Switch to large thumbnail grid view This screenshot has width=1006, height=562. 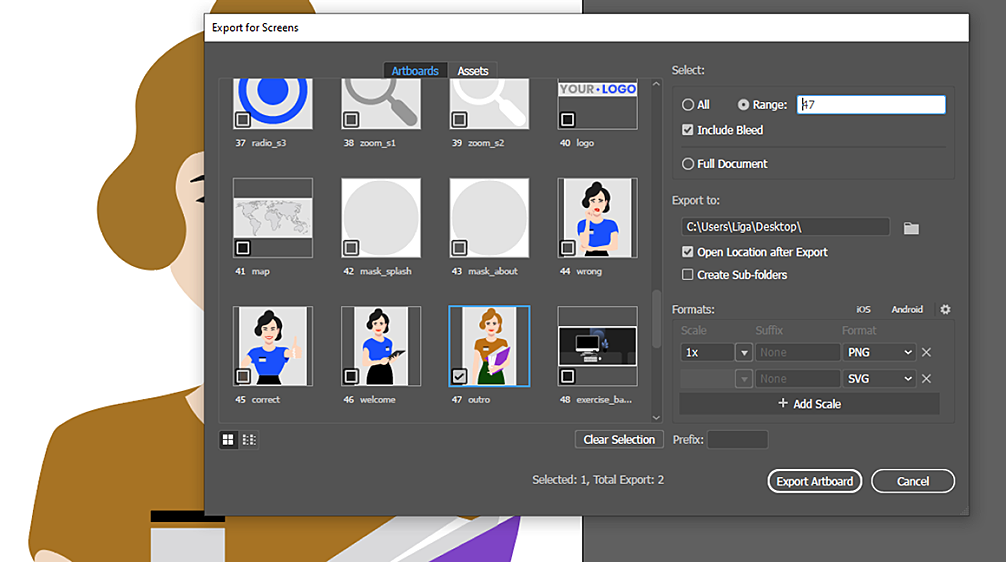pos(228,439)
